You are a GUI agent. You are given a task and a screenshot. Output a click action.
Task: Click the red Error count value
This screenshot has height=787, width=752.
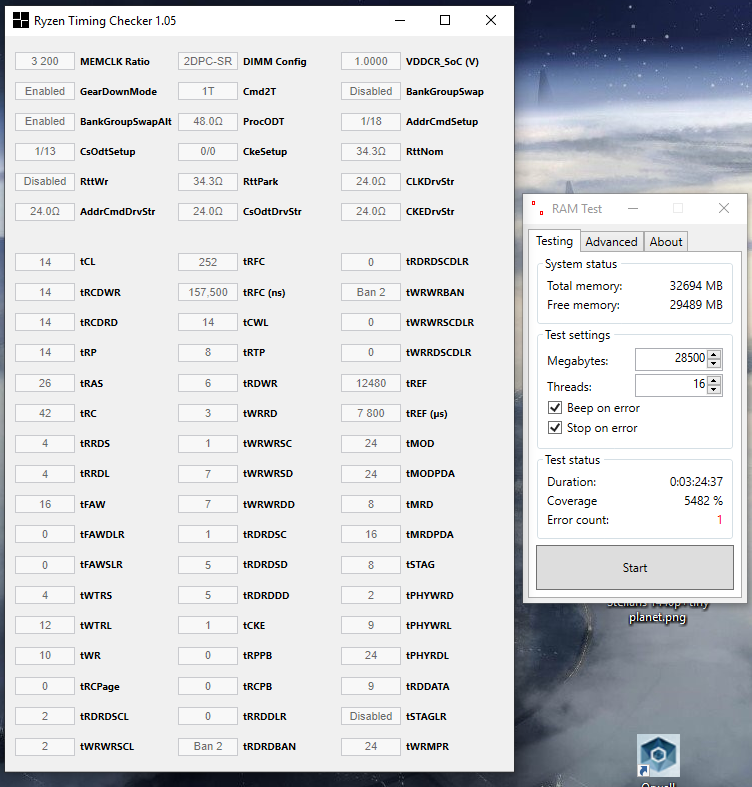click(x=719, y=520)
